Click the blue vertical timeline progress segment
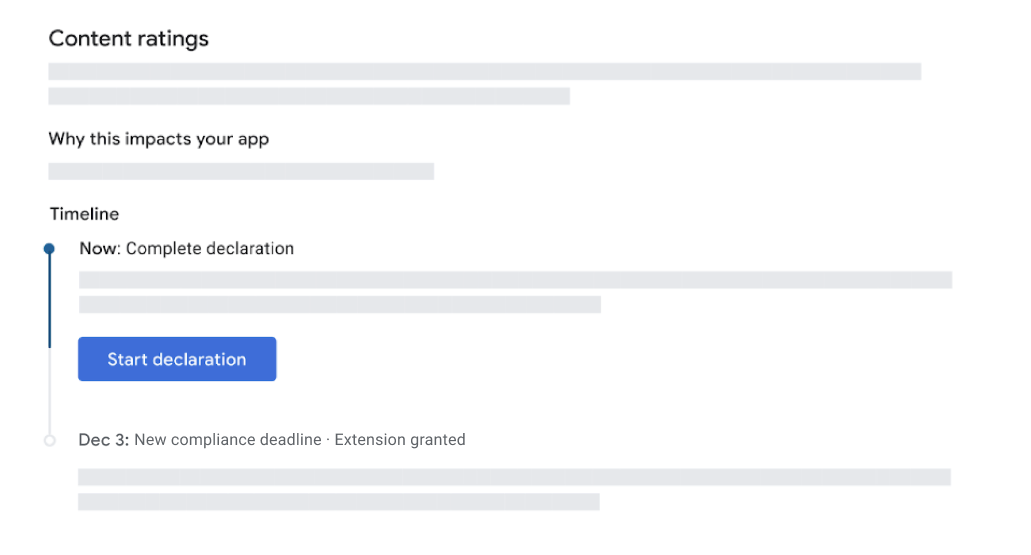The height and width of the screenshot is (555, 1031). [x=49, y=301]
